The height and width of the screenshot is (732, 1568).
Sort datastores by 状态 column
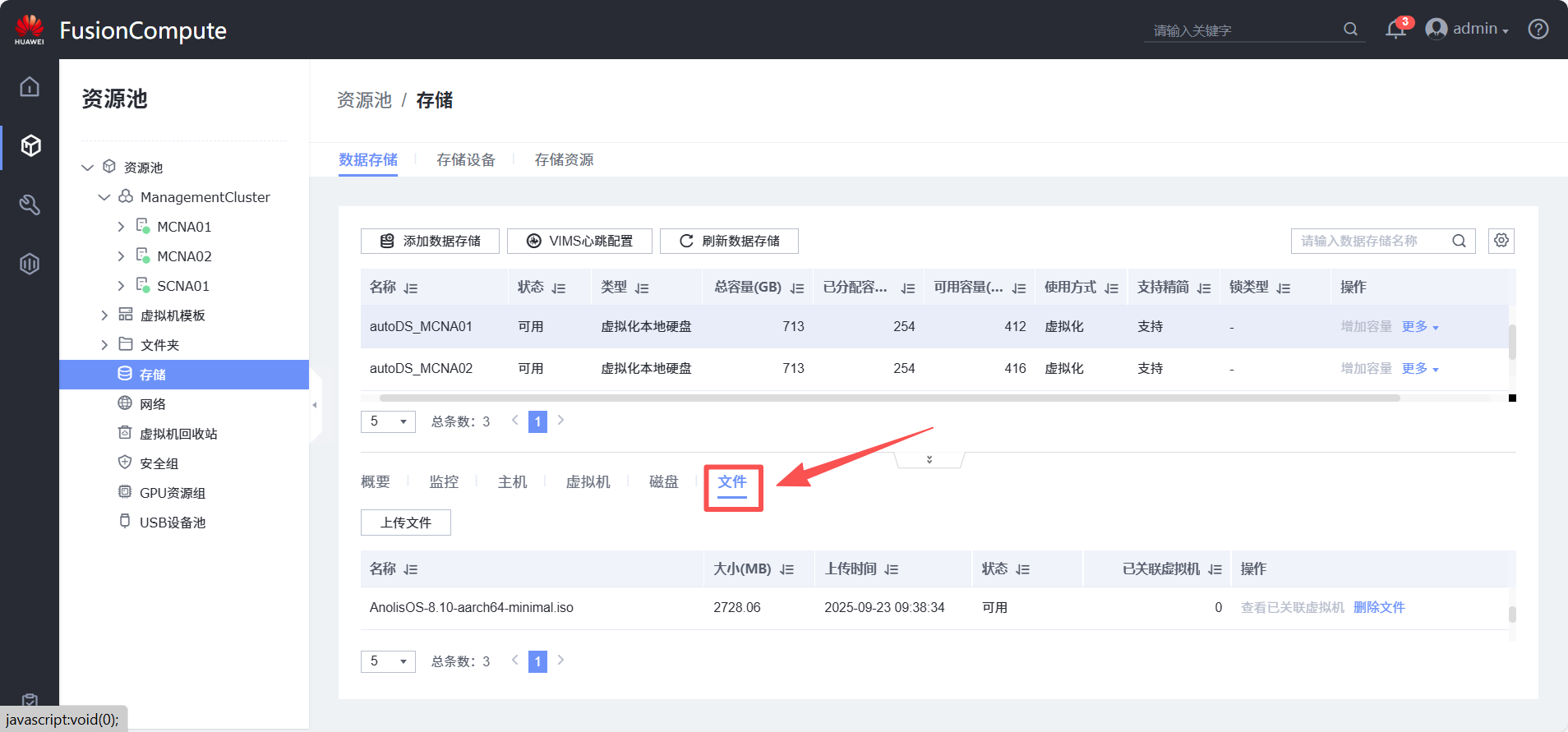click(x=559, y=288)
